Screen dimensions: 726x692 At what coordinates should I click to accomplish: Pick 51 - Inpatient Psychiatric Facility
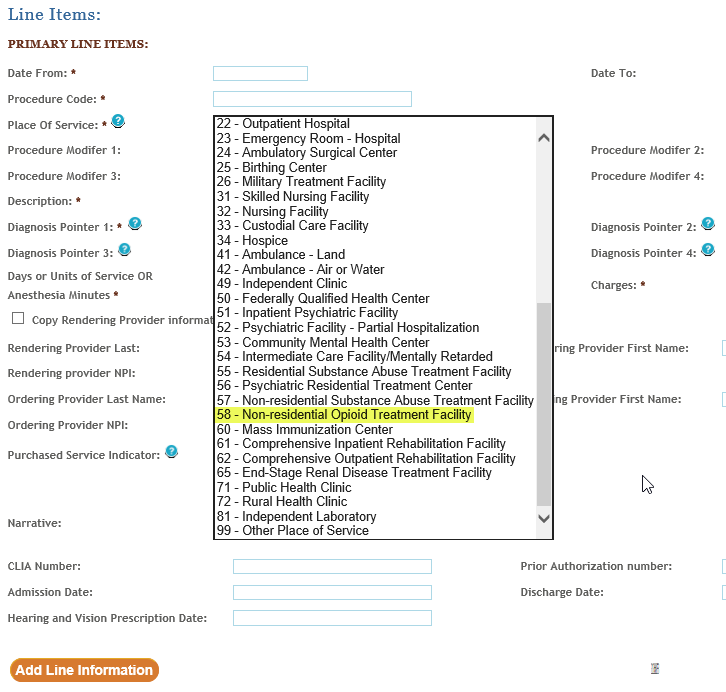coord(376,313)
